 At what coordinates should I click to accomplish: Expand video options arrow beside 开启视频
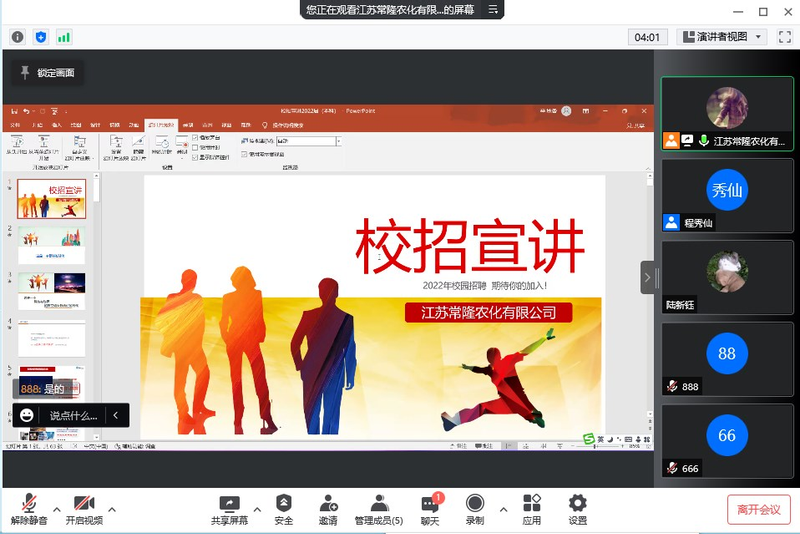[112, 509]
